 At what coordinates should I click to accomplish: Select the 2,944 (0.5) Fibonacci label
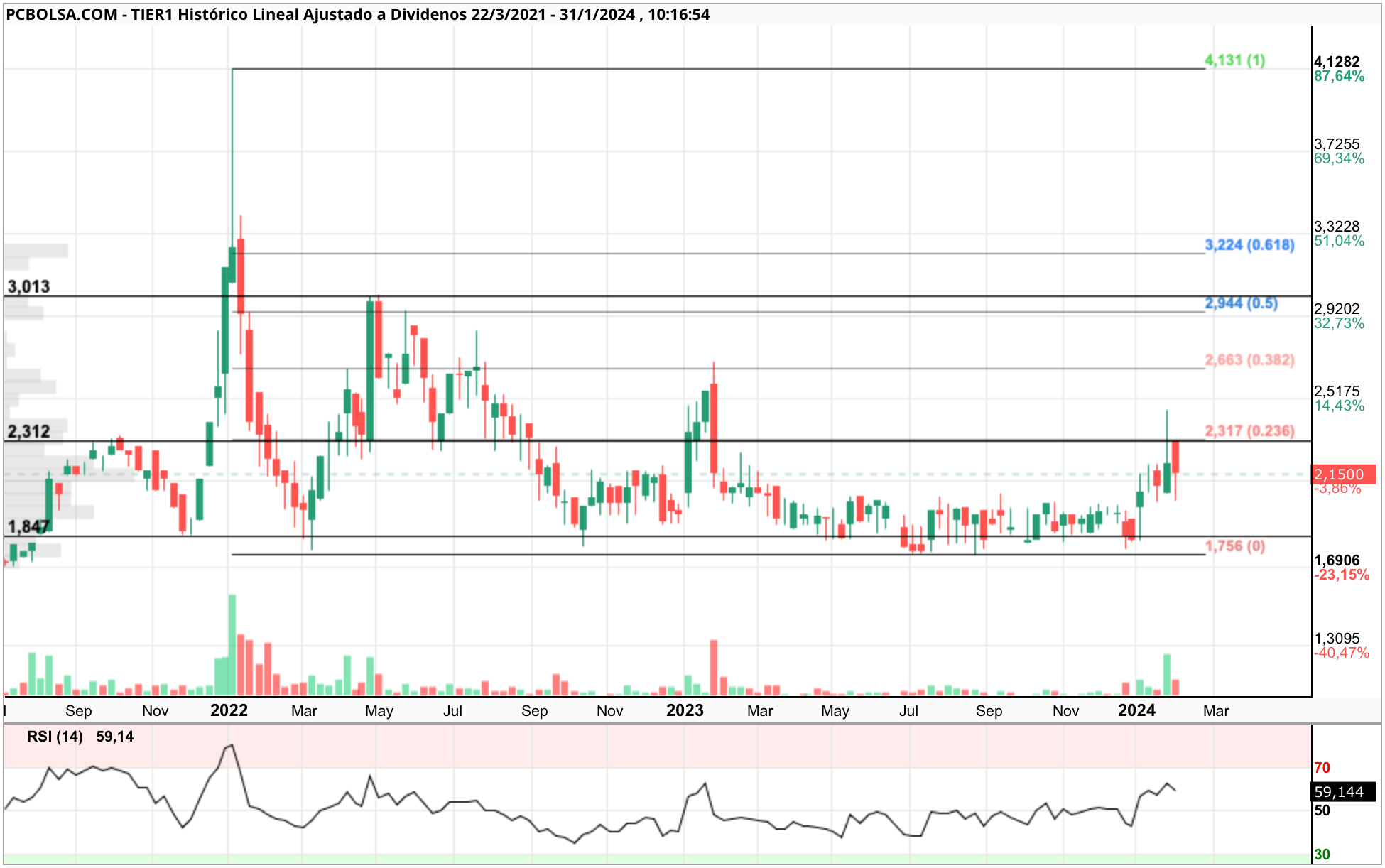pyautogui.click(x=1241, y=303)
